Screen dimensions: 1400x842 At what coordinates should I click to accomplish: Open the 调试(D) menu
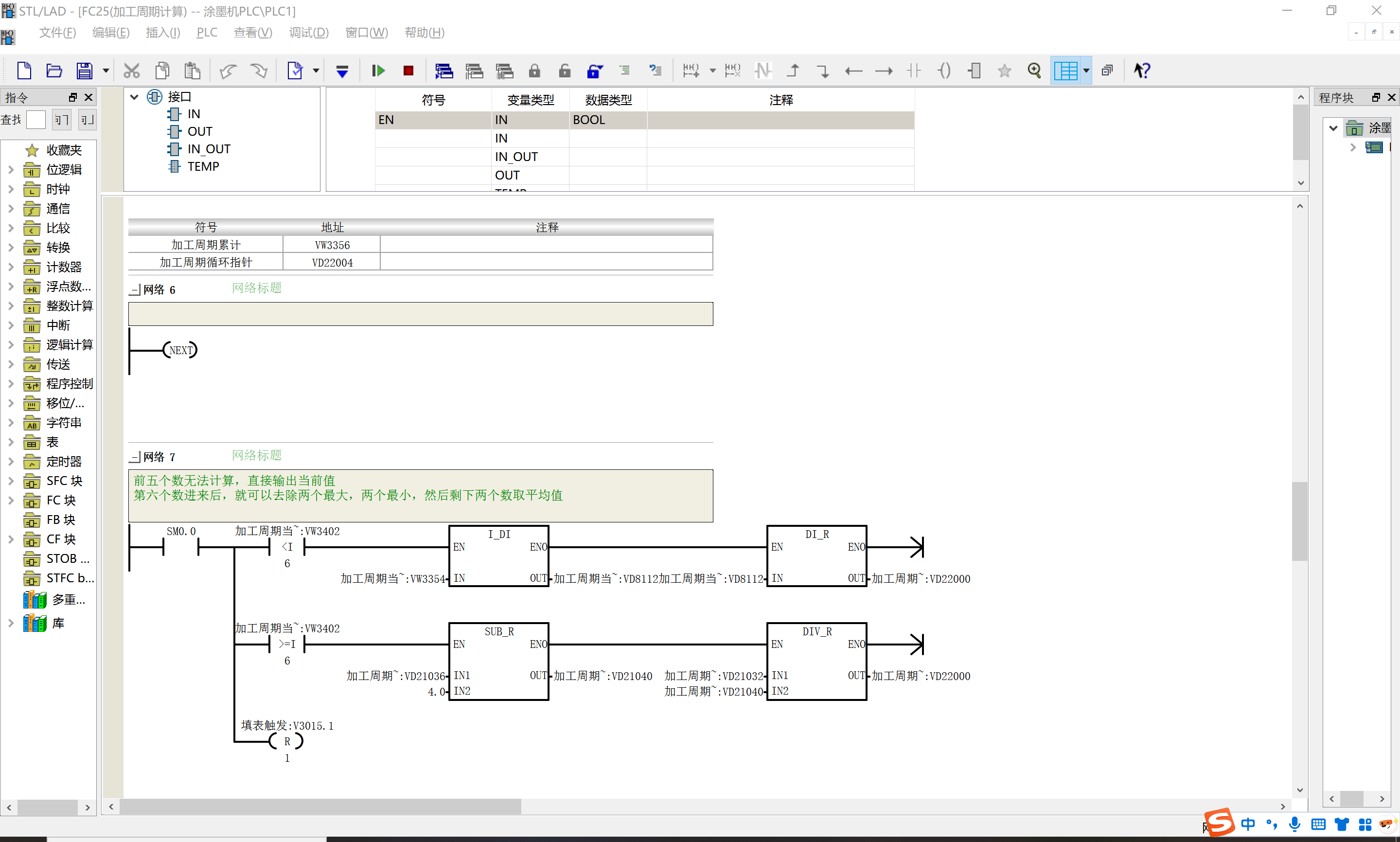tap(308, 33)
